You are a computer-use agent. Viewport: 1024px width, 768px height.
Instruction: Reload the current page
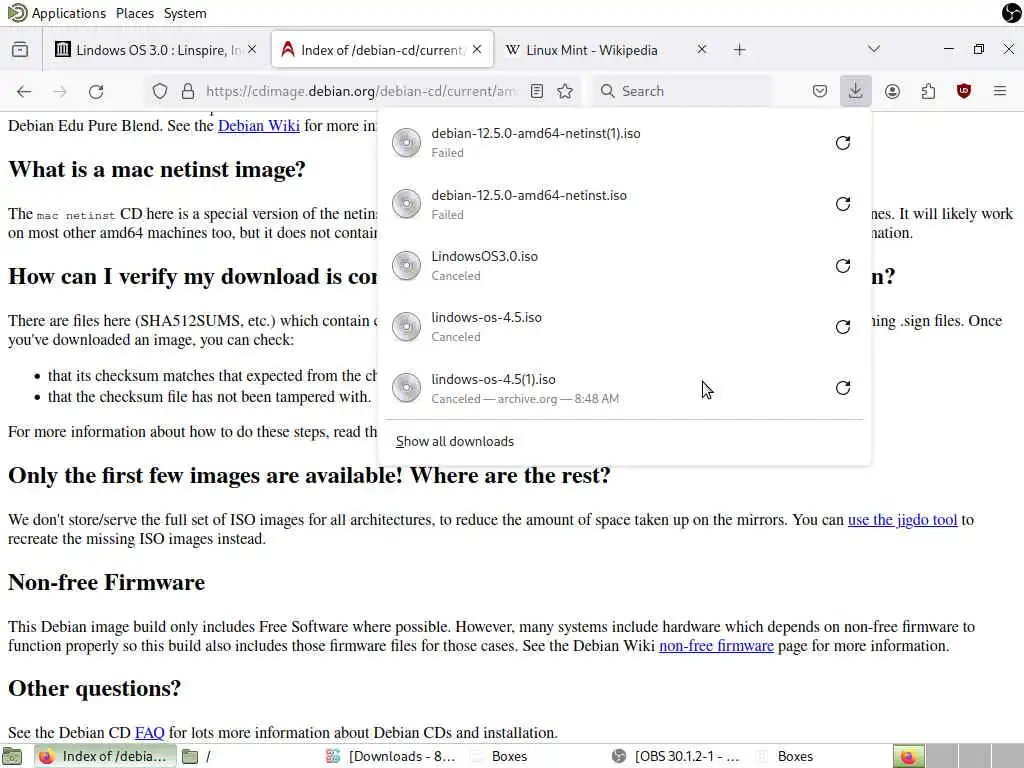[96, 91]
